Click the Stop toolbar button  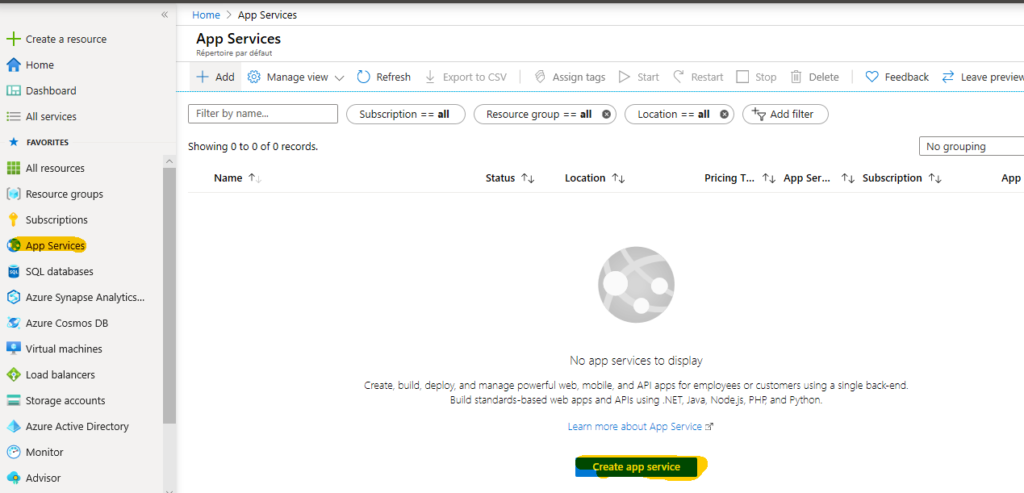click(756, 77)
